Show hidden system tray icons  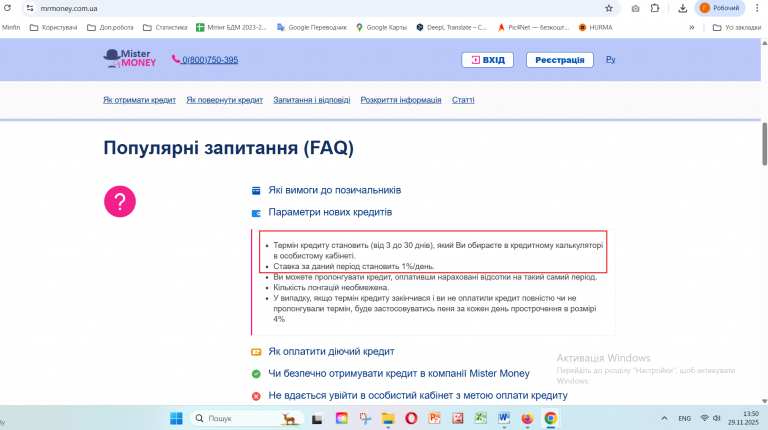[664, 418]
